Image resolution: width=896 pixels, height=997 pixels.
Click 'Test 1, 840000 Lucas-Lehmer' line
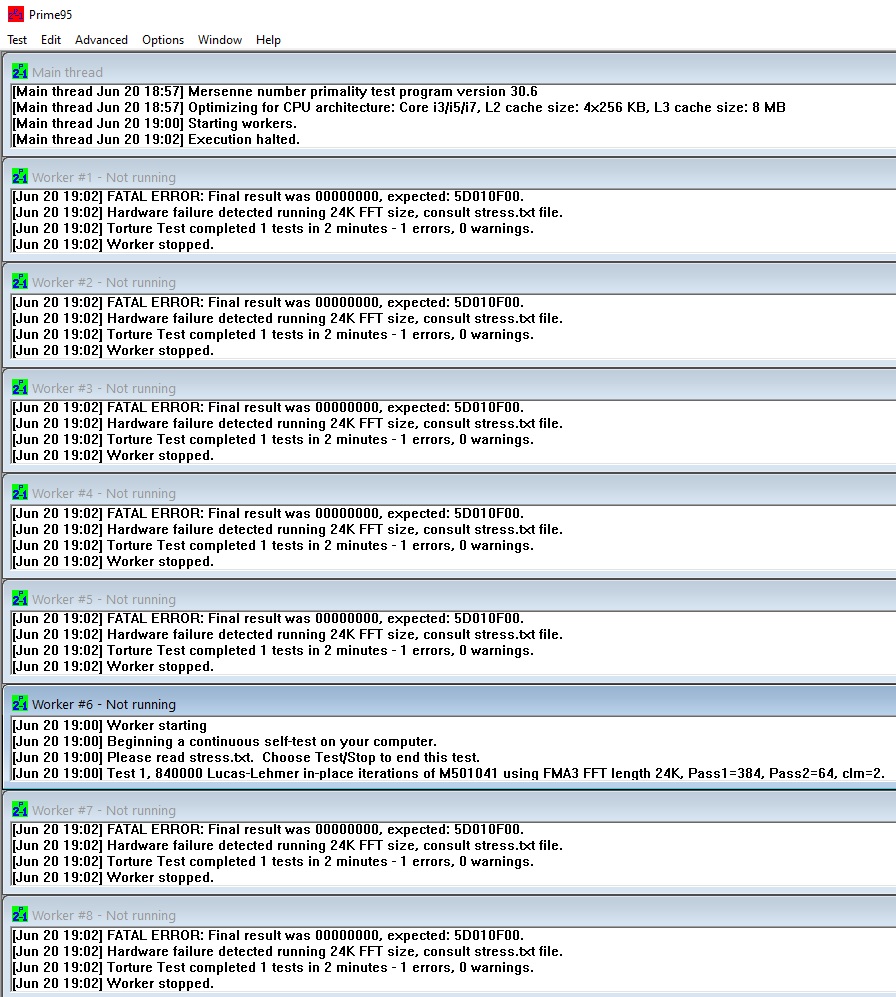point(448,773)
